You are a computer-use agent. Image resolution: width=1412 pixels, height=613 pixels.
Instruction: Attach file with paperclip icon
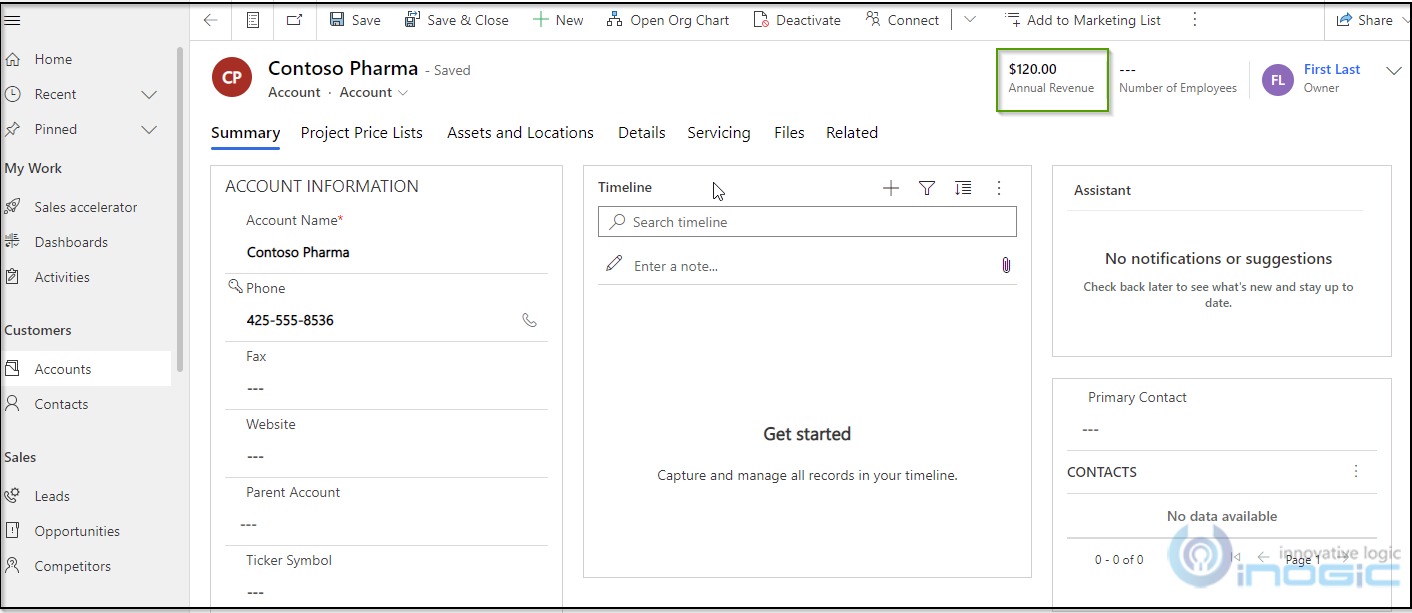1006,265
